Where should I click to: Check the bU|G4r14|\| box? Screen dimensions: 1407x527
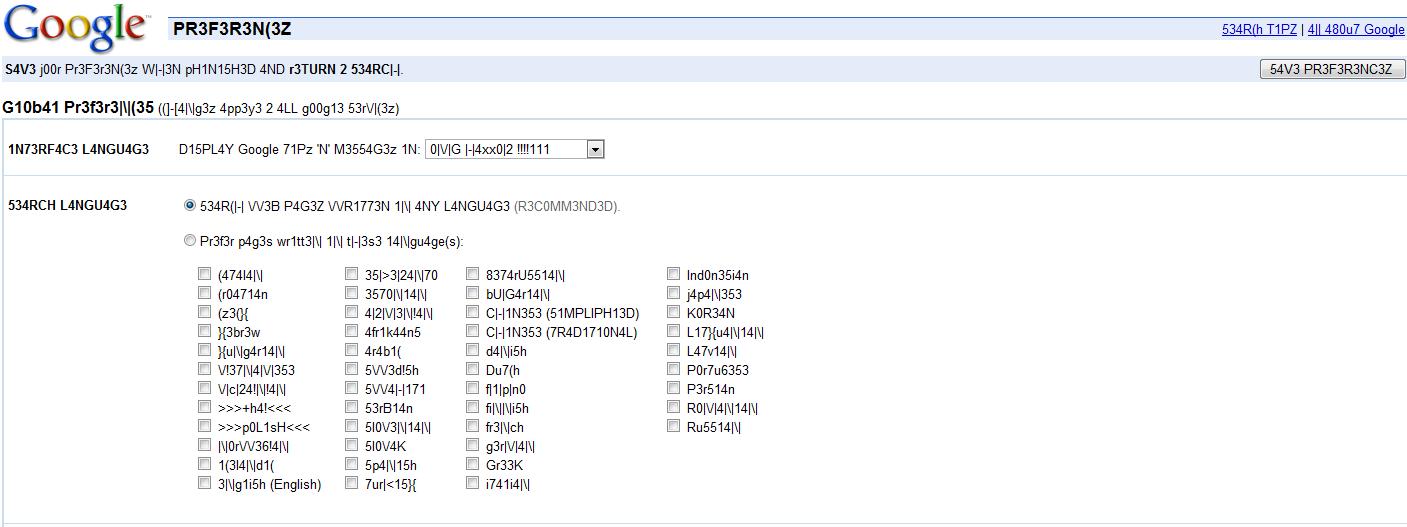tap(473, 293)
